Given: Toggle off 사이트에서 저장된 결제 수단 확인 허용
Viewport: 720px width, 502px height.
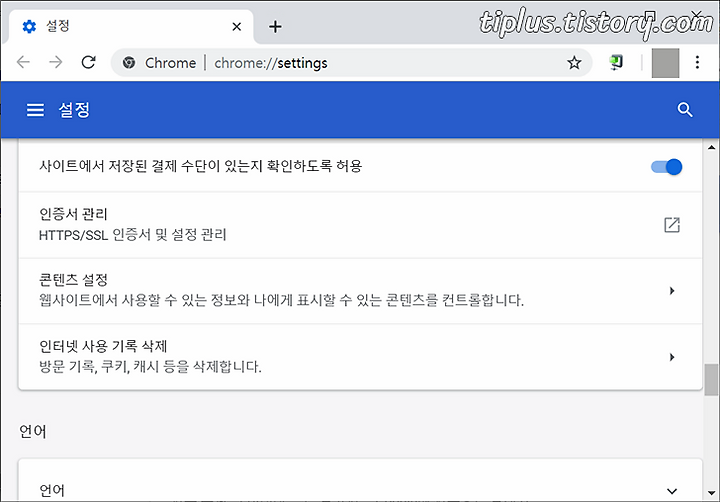Looking at the screenshot, I should pos(666,167).
